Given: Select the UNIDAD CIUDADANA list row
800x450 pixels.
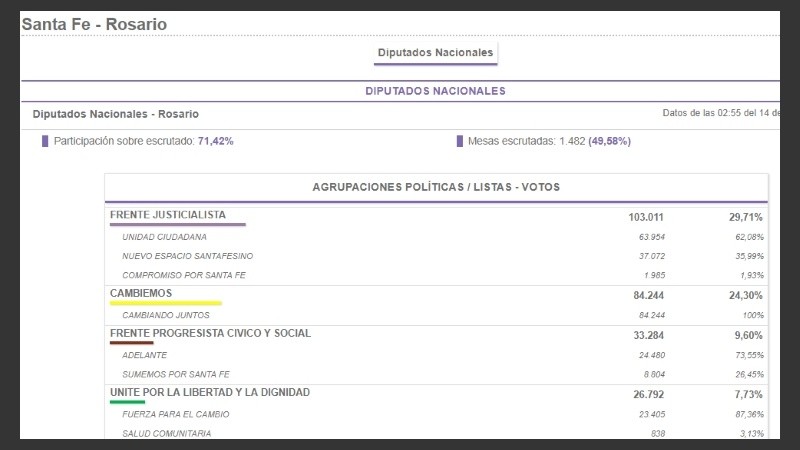Looking at the screenshot, I should point(165,237).
